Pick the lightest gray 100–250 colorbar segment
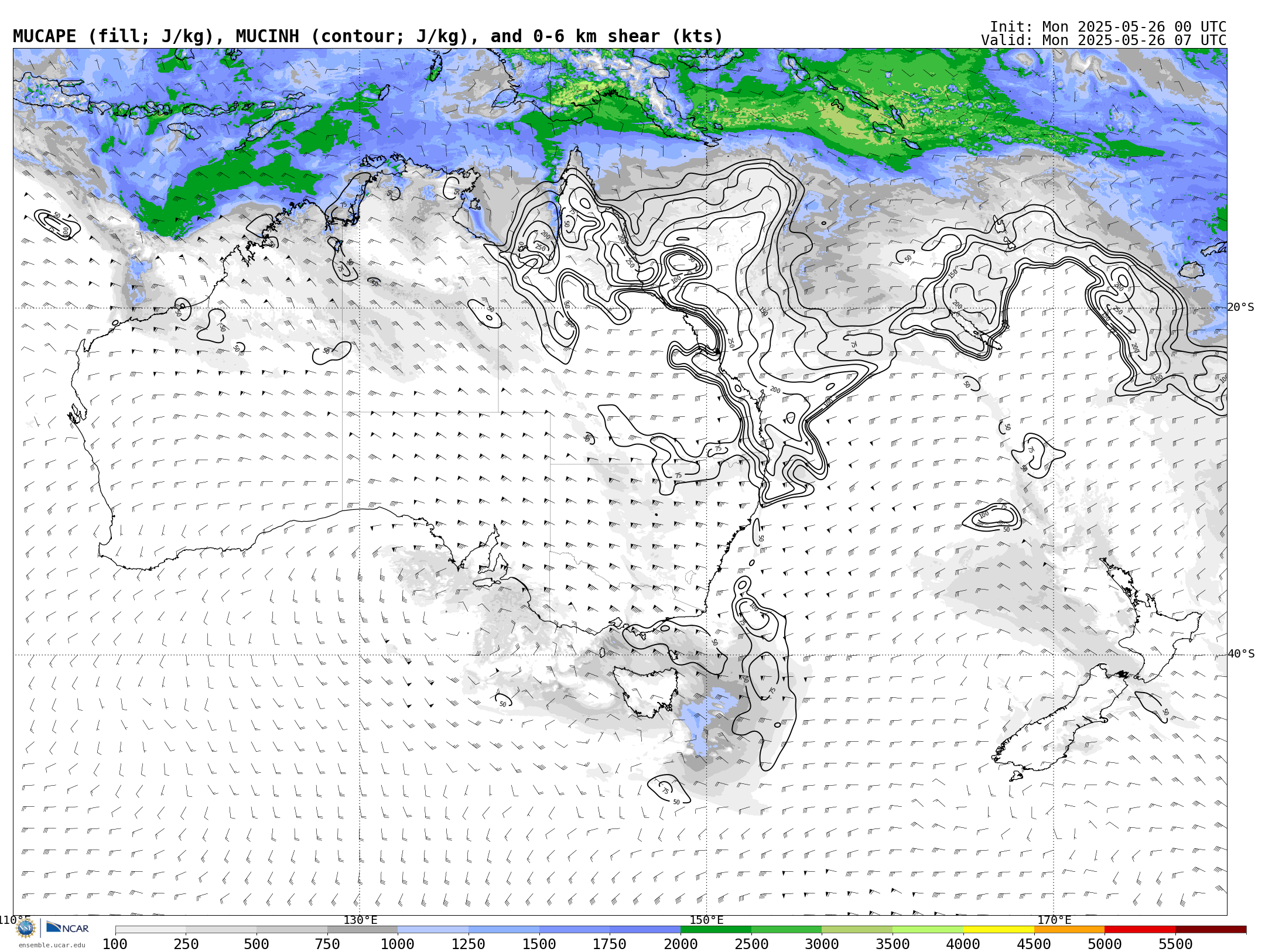Screen dimensions: 1265x952 click(x=151, y=930)
